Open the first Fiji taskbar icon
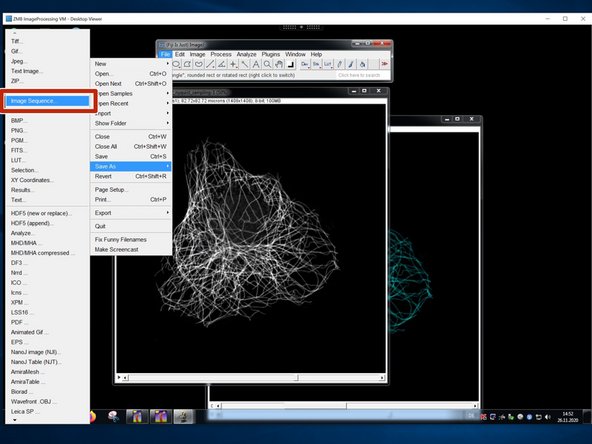The image size is (592, 444). (x=137, y=417)
